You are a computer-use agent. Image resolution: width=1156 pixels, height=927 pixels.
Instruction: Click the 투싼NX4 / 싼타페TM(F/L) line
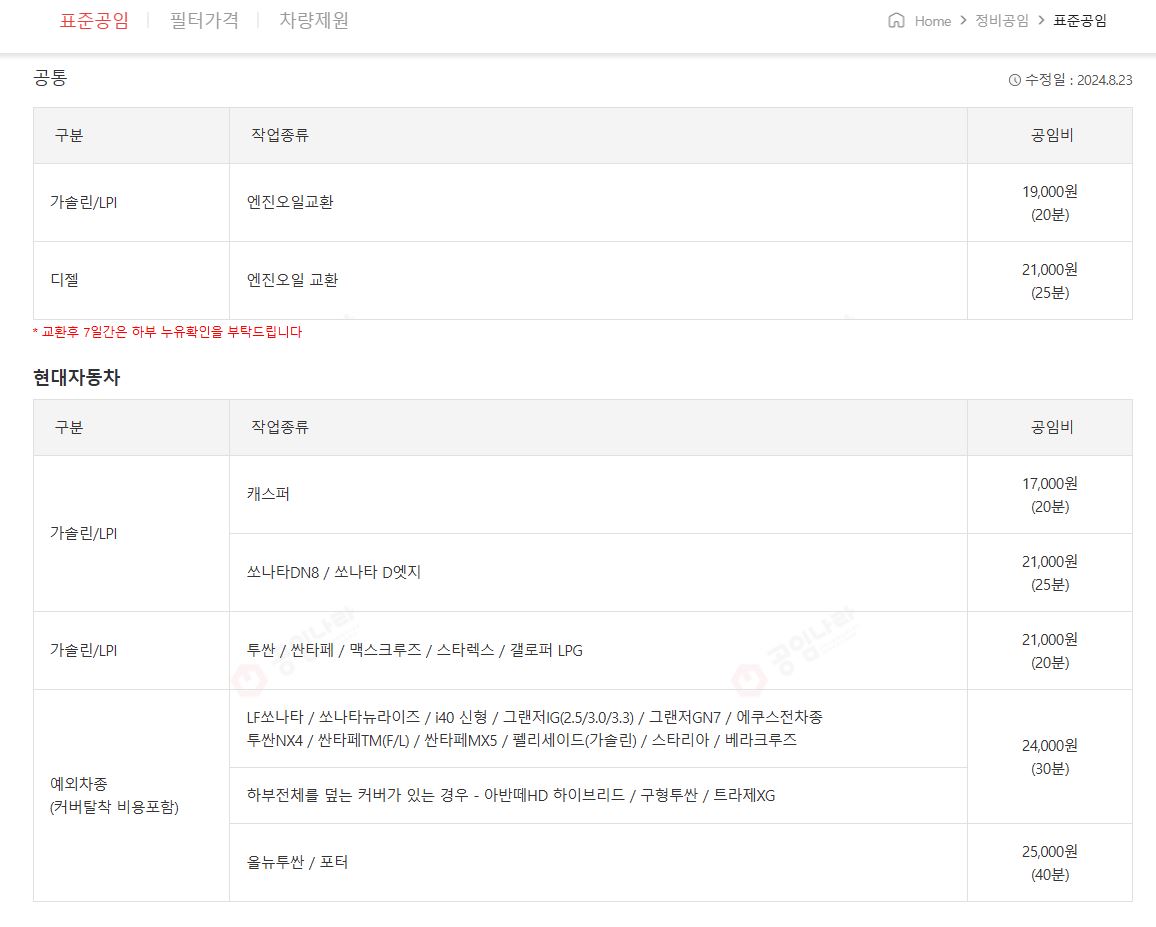coord(522,740)
